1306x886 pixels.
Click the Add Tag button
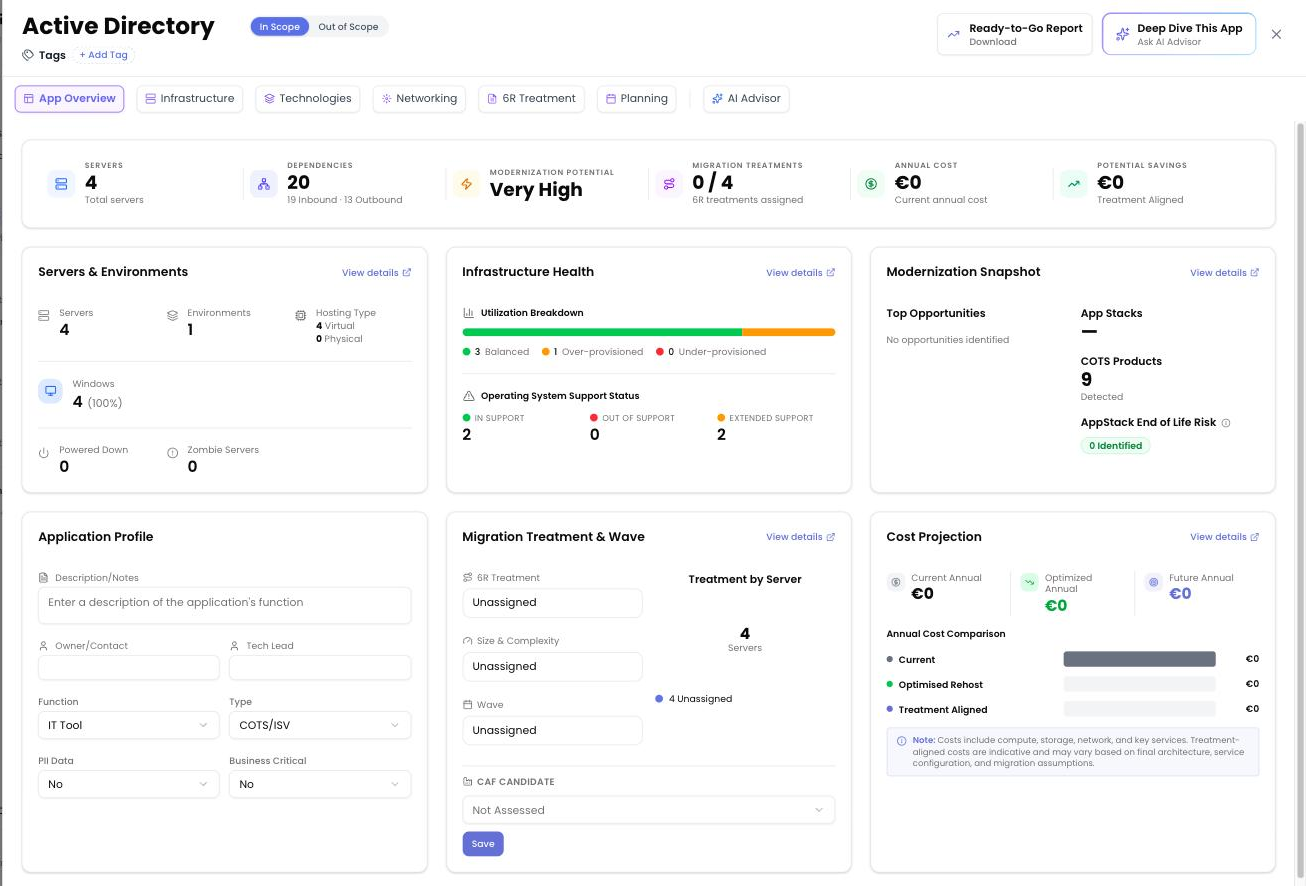pyautogui.click(x=104, y=55)
